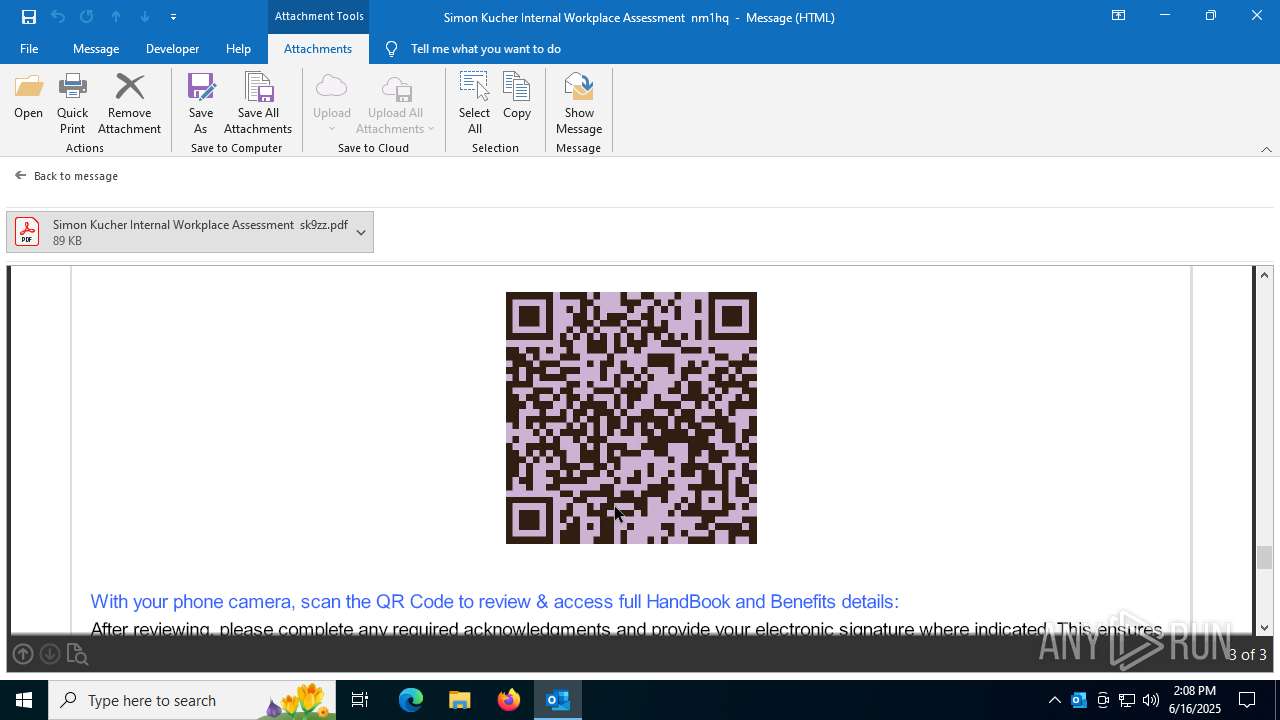
Task: Switch to the Message tab
Action: (96, 49)
